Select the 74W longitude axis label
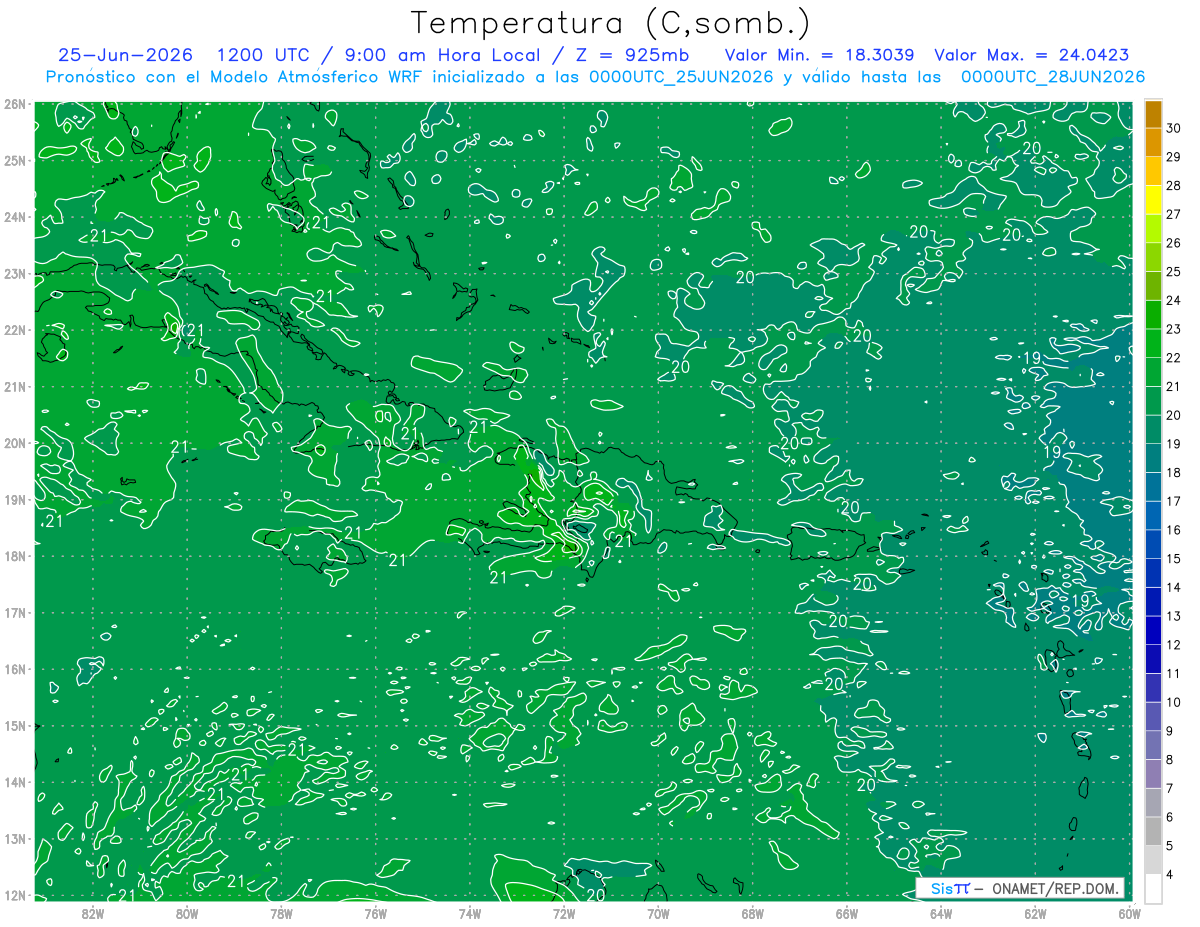The height and width of the screenshot is (927, 1200). tap(470, 913)
